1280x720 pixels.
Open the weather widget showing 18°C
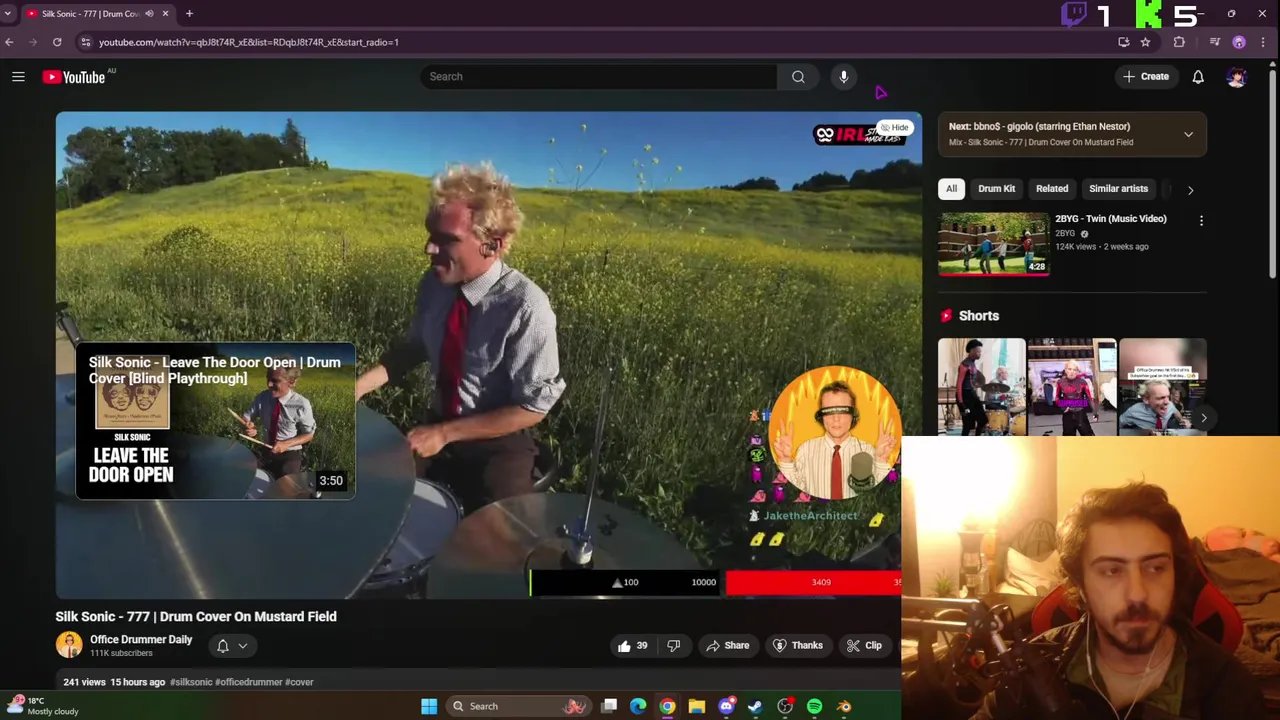coord(45,706)
